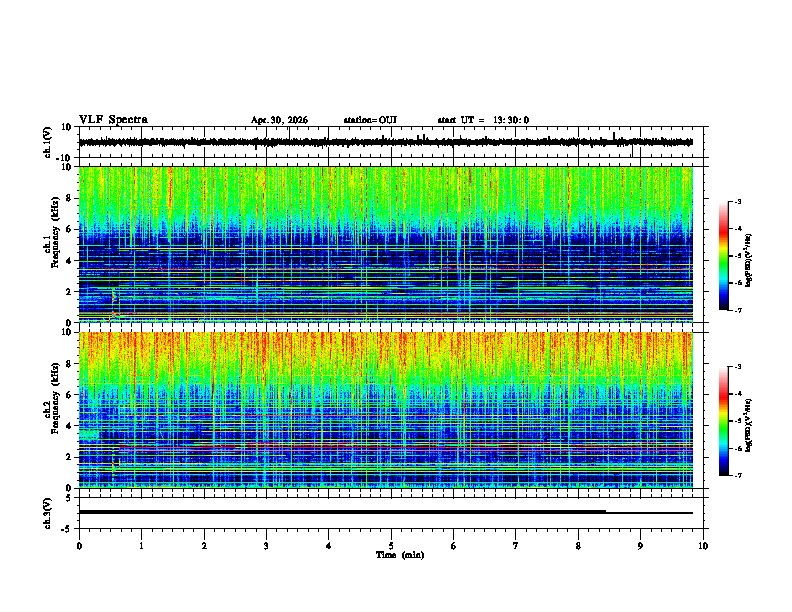
Task: Click the 5 tick on the time axis
Action: click(391, 546)
